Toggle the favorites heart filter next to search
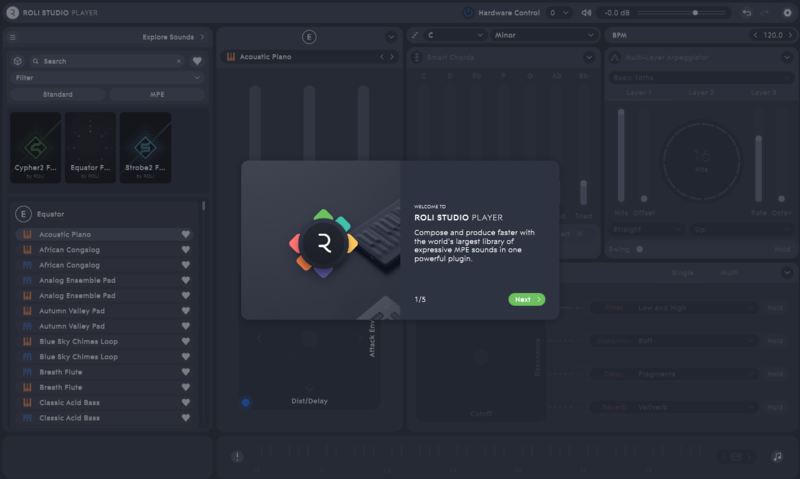800x479 pixels. (197, 61)
